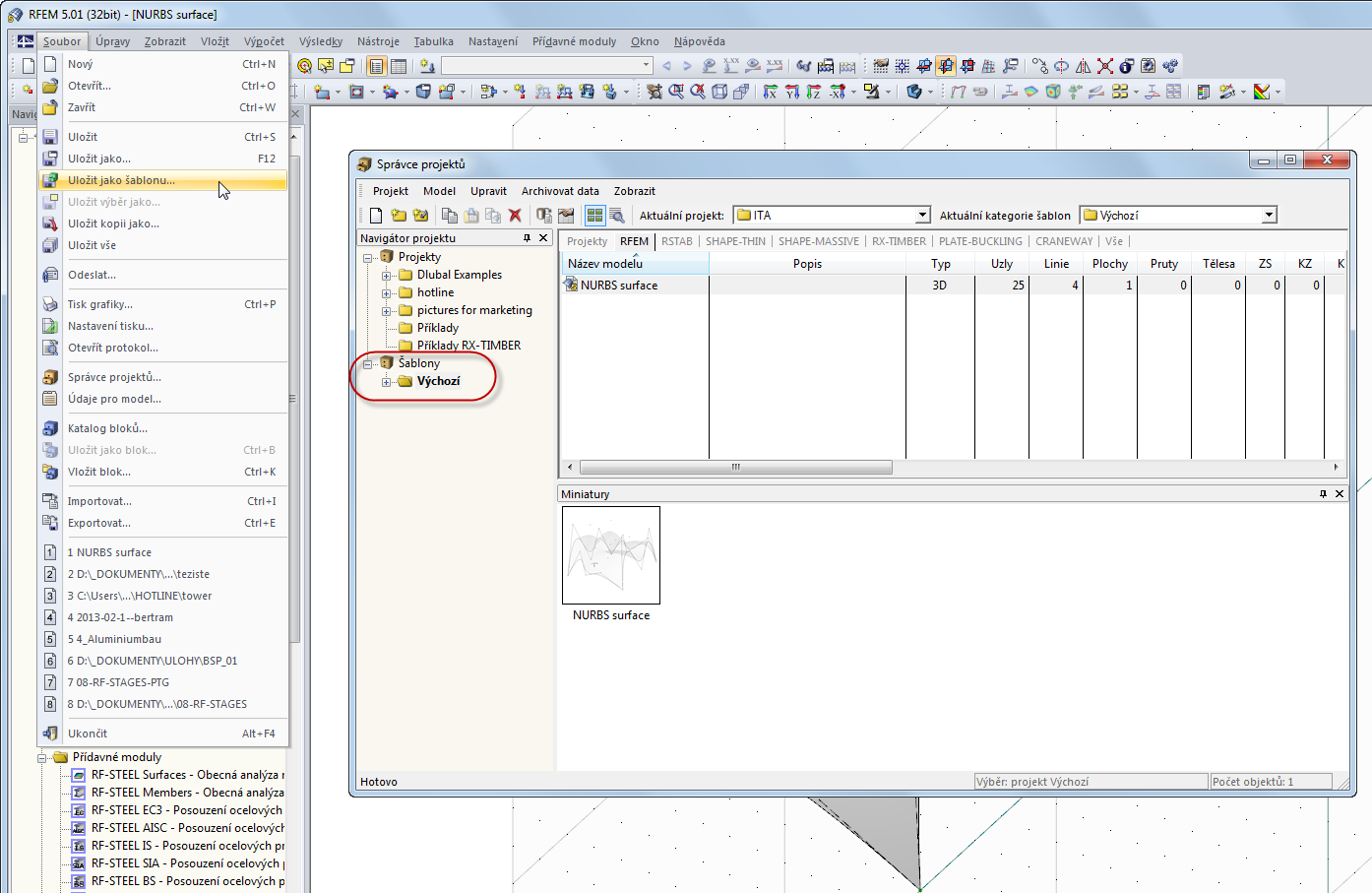Collapse the Šablony tree node
The width and height of the screenshot is (1372, 893).
click(368, 364)
